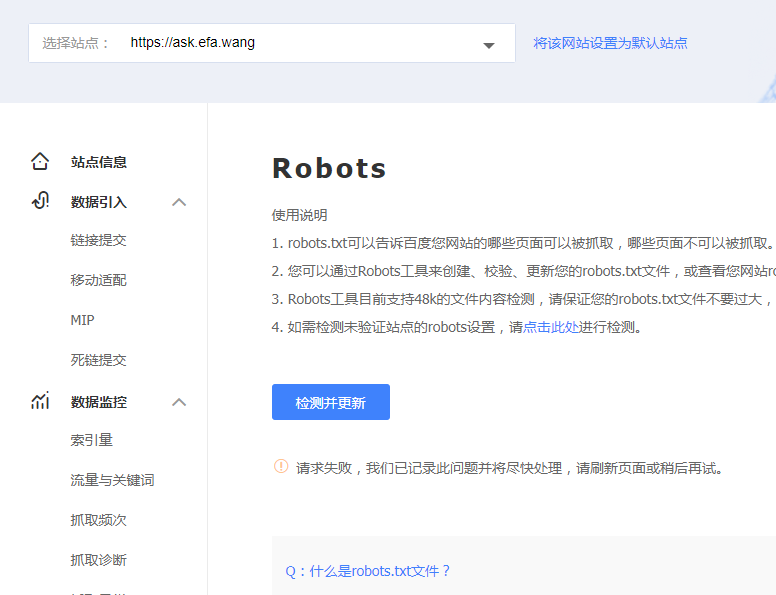Click the 请求失败 error message text
776x595 pixels.
(x=509, y=468)
